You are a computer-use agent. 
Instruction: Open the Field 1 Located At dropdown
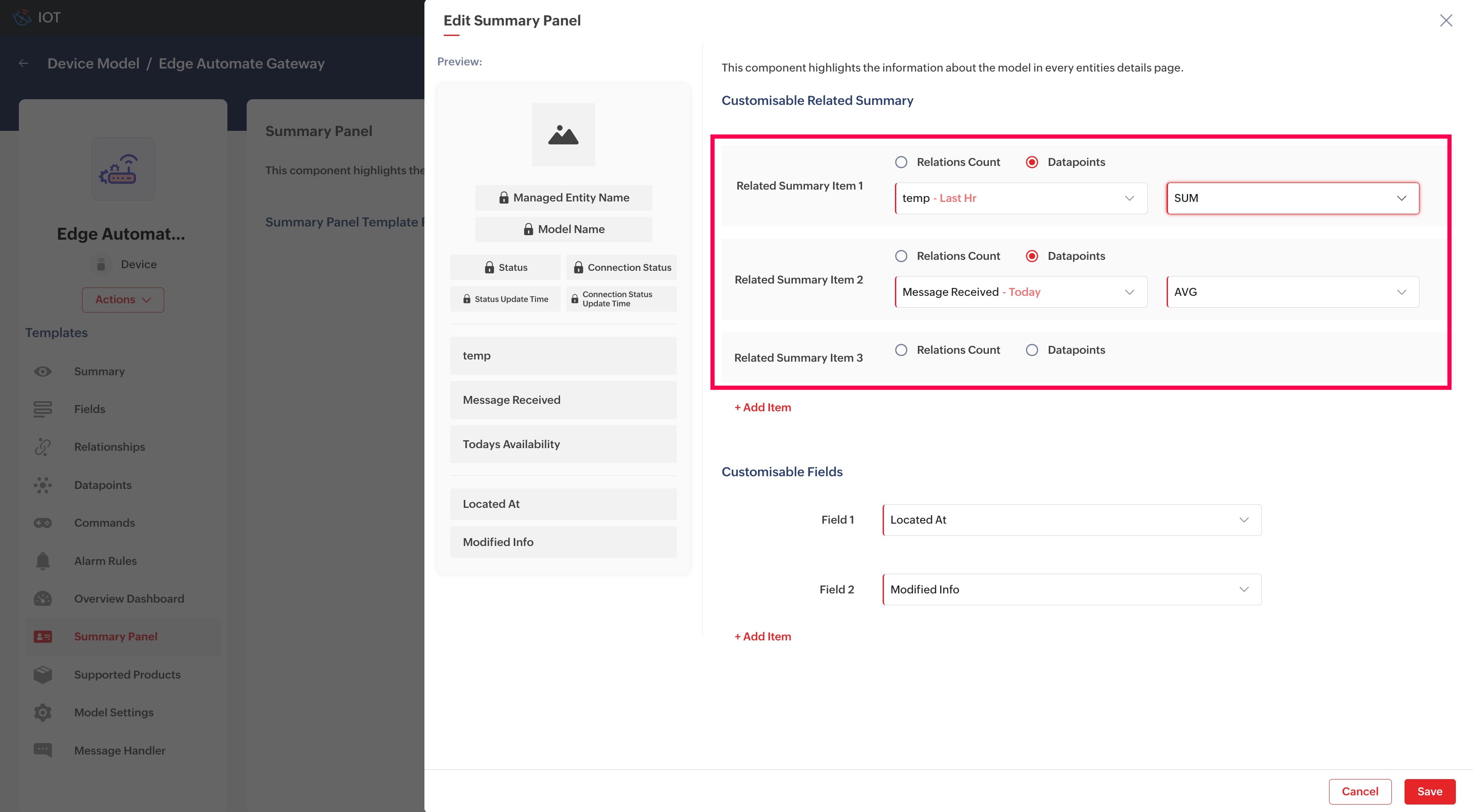point(1071,520)
